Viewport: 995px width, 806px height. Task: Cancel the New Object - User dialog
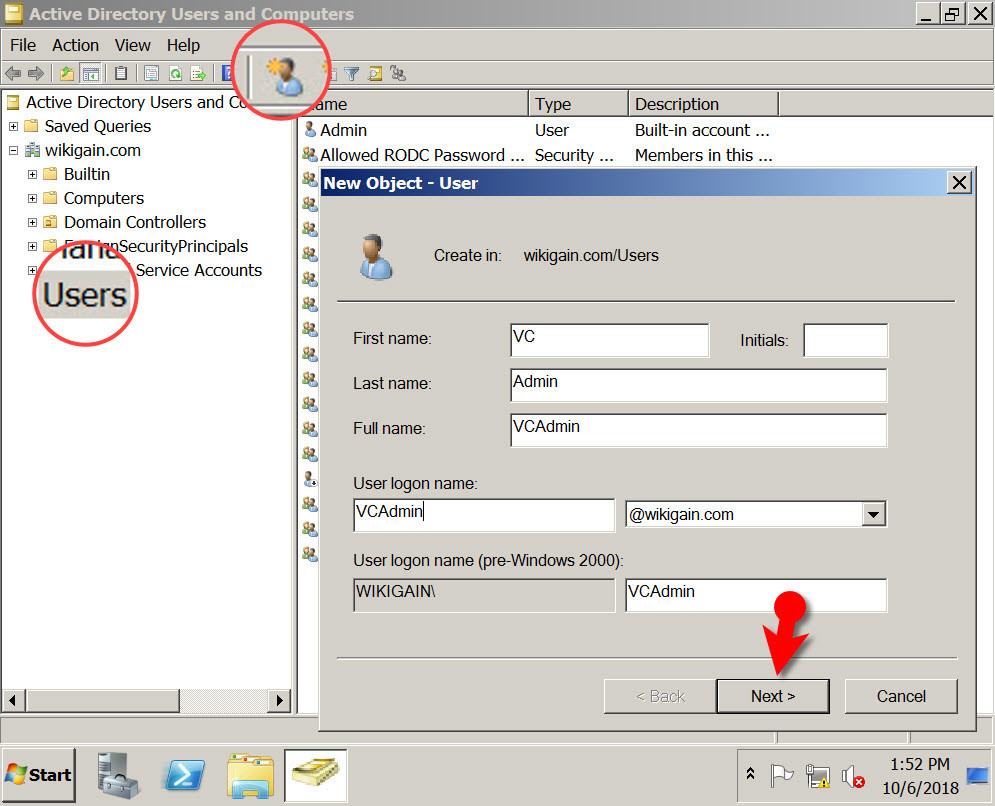click(x=901, y=696)
